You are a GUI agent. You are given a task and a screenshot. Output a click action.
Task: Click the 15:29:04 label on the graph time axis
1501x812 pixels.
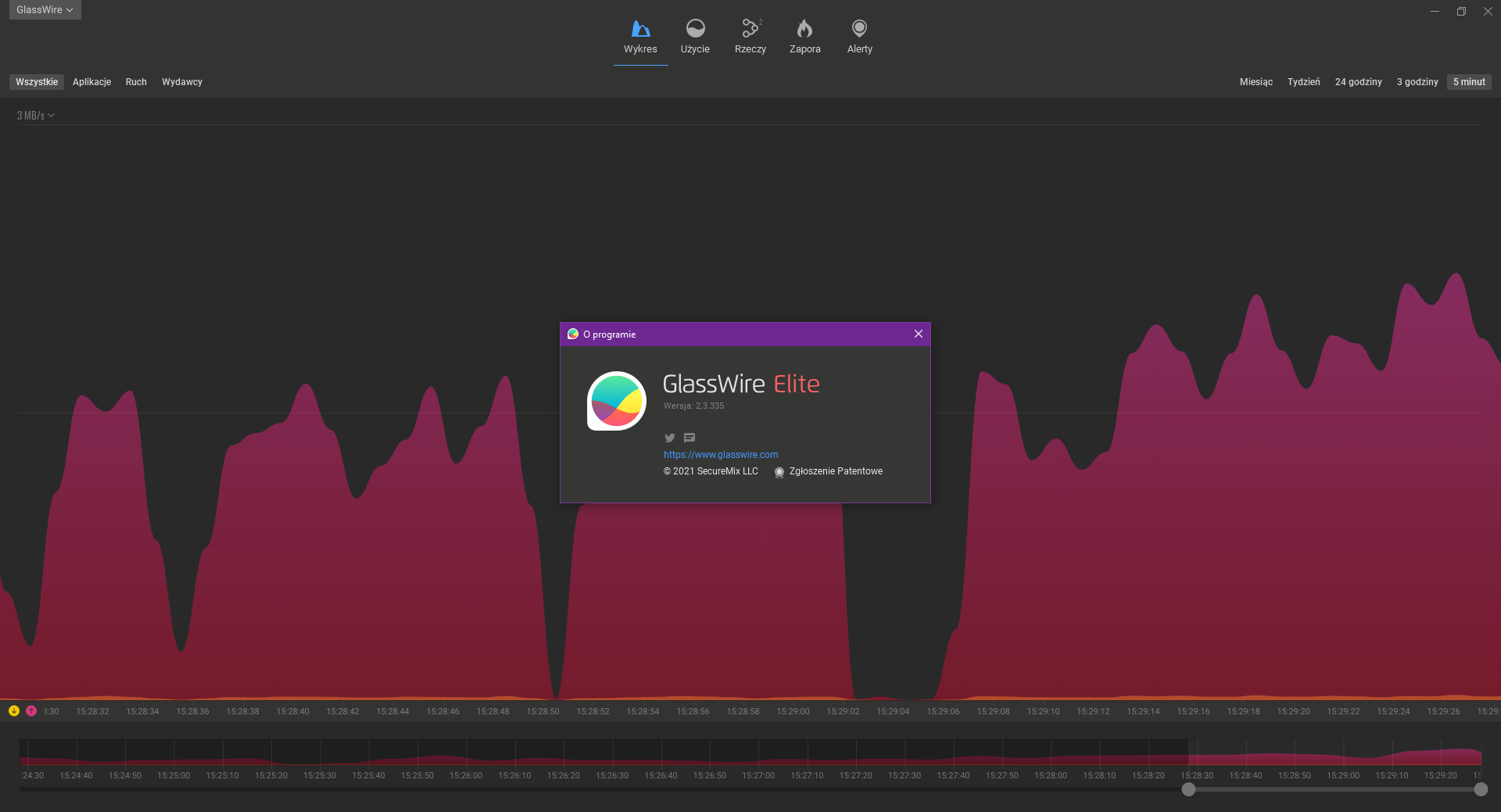[893, 711]
